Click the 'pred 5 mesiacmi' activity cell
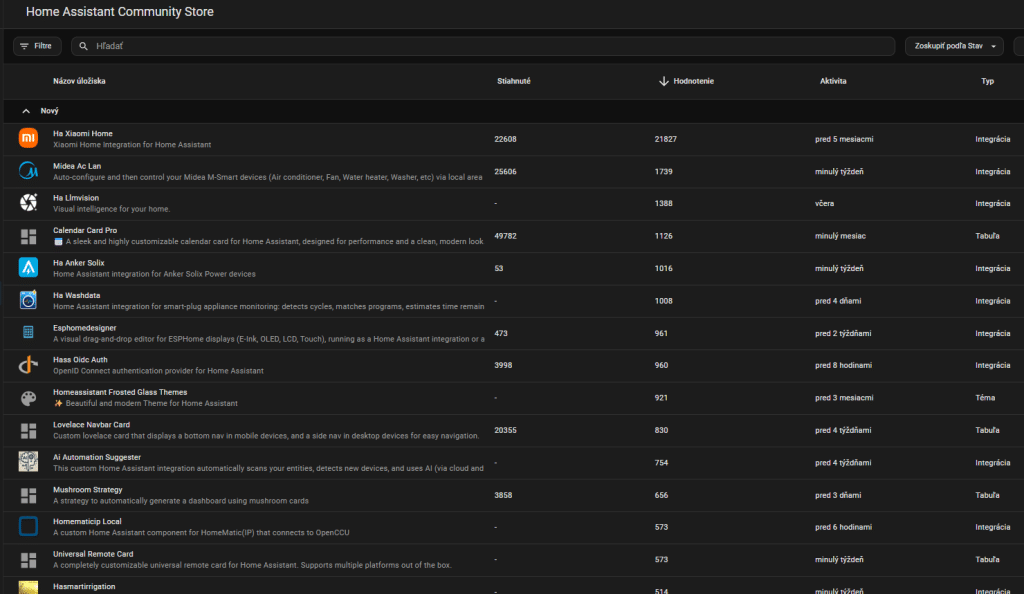Screen dimensions: 1024x594 tap(844, 139)
